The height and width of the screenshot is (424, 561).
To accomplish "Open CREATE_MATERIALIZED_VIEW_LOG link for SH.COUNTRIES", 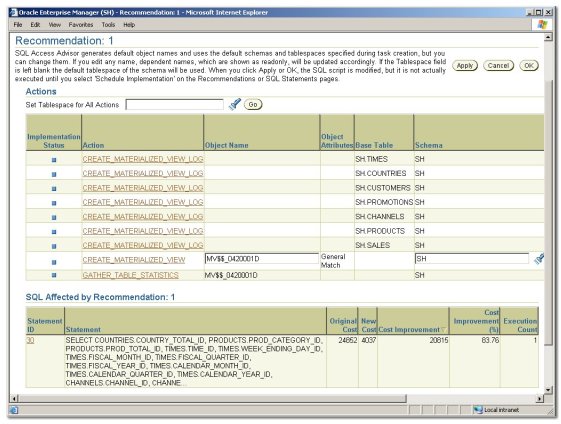I will pyautogui.click(x=143, y=173).
